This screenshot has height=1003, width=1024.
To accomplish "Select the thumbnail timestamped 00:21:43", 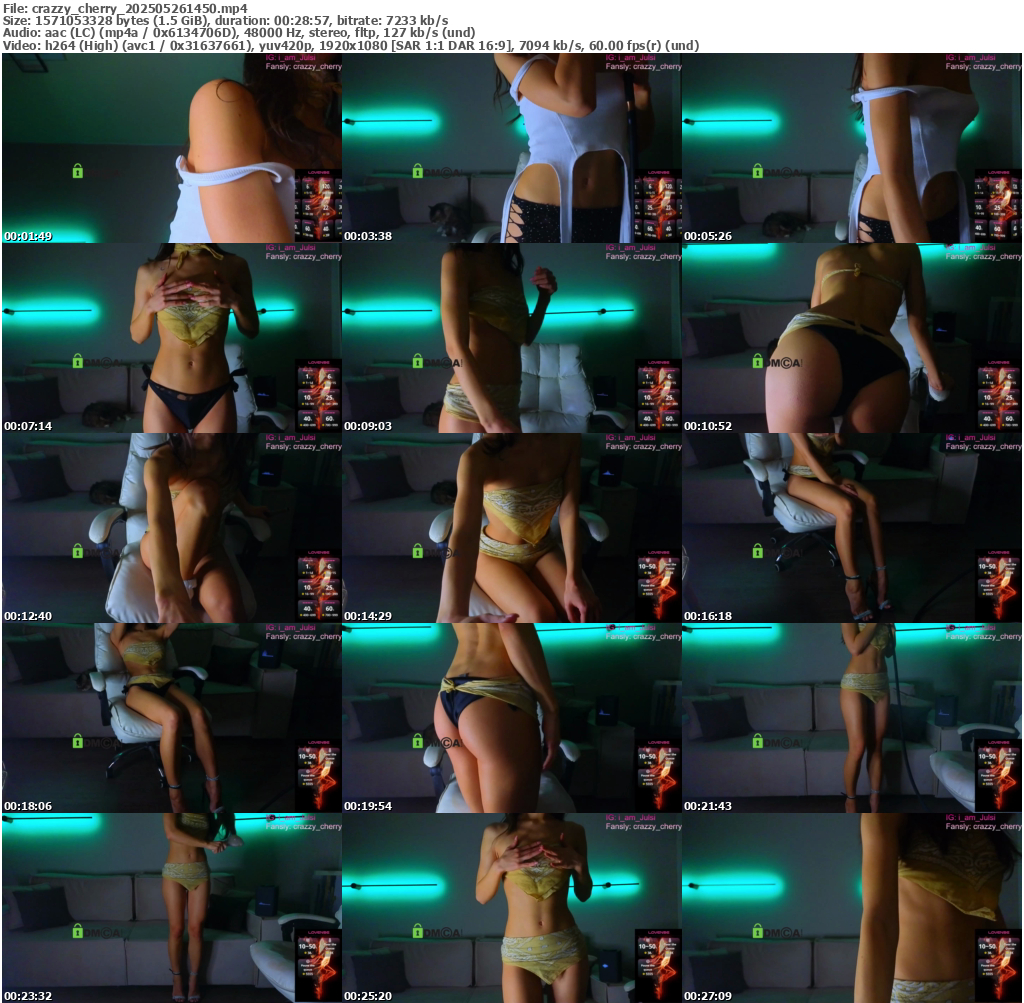I will (x=851, y=718).
